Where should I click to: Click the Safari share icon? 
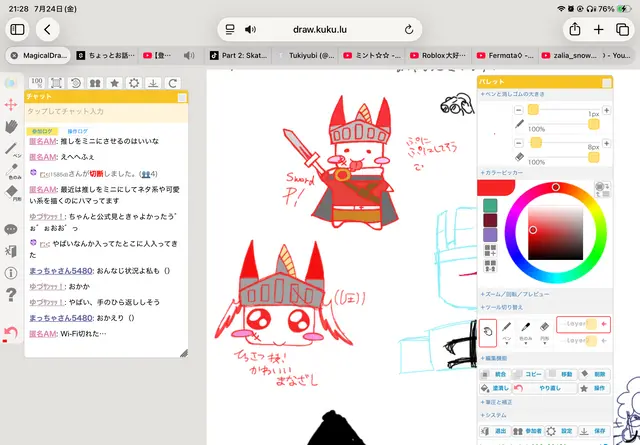575,29
